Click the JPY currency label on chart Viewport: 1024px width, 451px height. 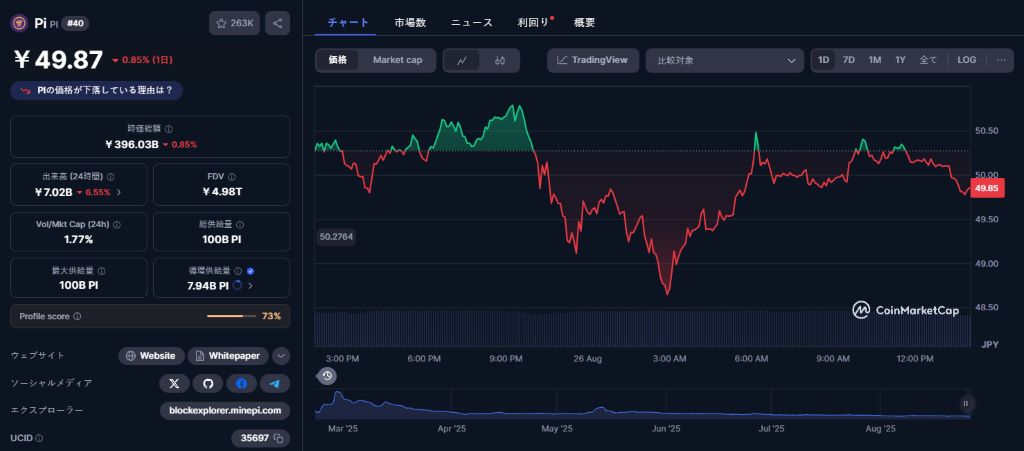coord(990,343)
